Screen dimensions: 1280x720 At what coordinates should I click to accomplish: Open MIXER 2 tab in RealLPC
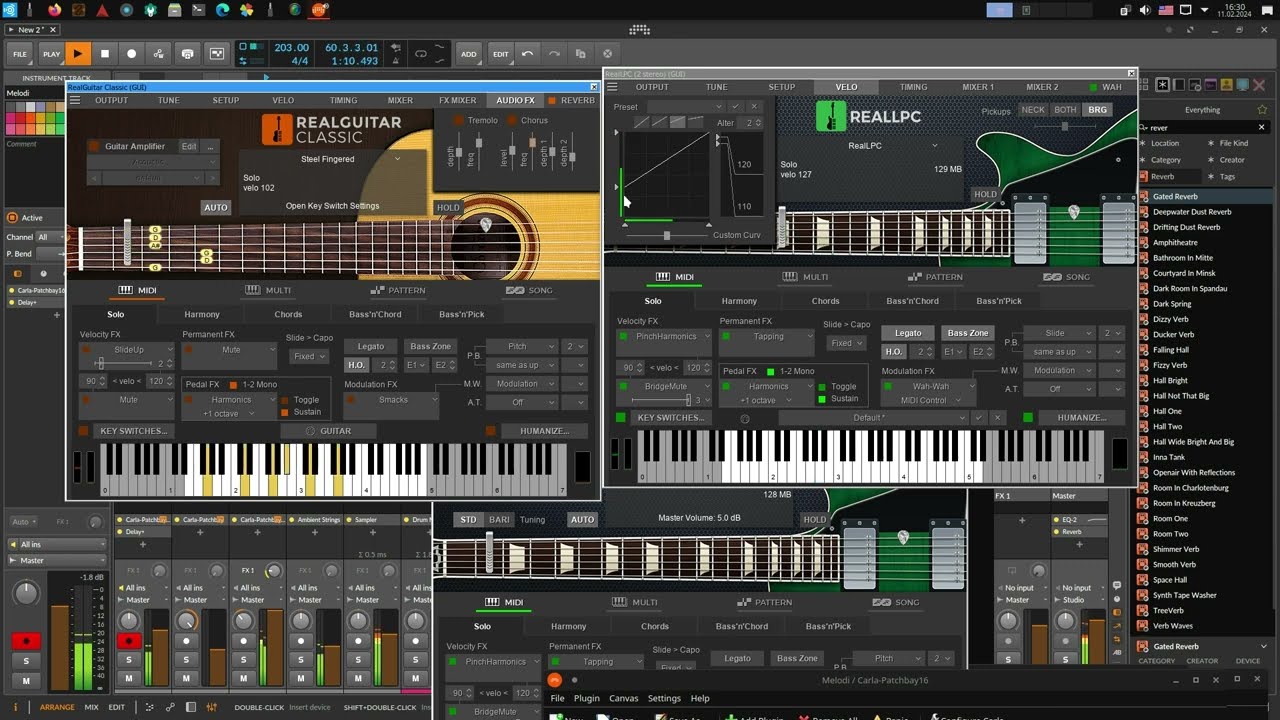click(1042, 87)
